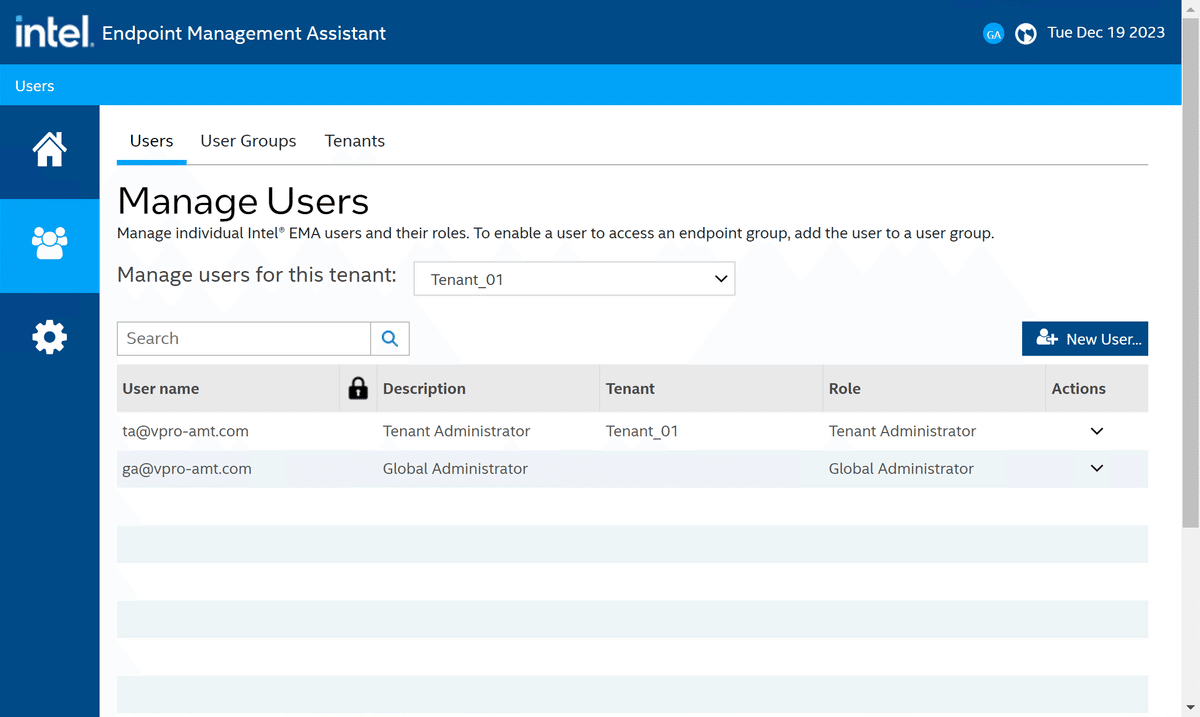The width and height of the screenshot is (1200, 717).
Task: Click Global Administrator in the Role column
Action: [901, 468]
